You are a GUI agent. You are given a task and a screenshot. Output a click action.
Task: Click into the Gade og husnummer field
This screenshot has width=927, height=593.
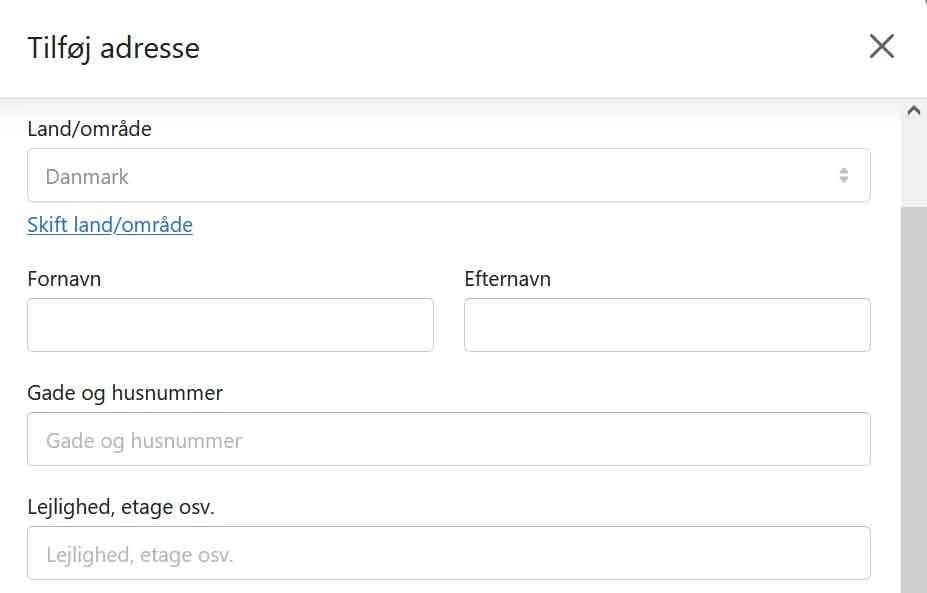pos(449,439)
